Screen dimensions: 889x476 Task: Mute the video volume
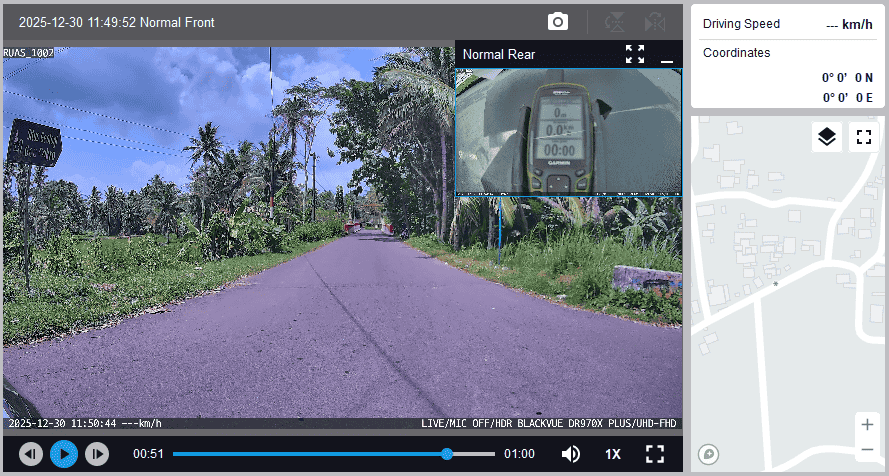click(x=570, y=454)
